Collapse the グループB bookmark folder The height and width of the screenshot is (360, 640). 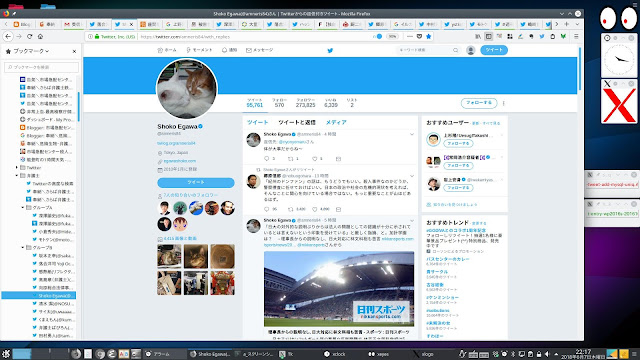click(x=23, y=247)
